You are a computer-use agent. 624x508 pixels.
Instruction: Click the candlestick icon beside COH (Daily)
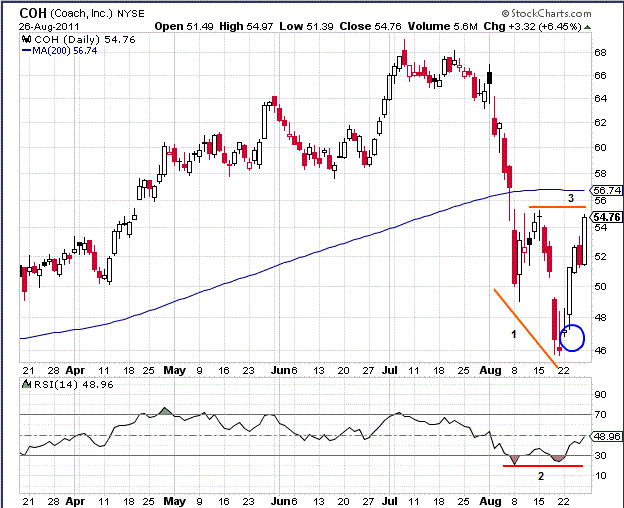pos(25,39)
